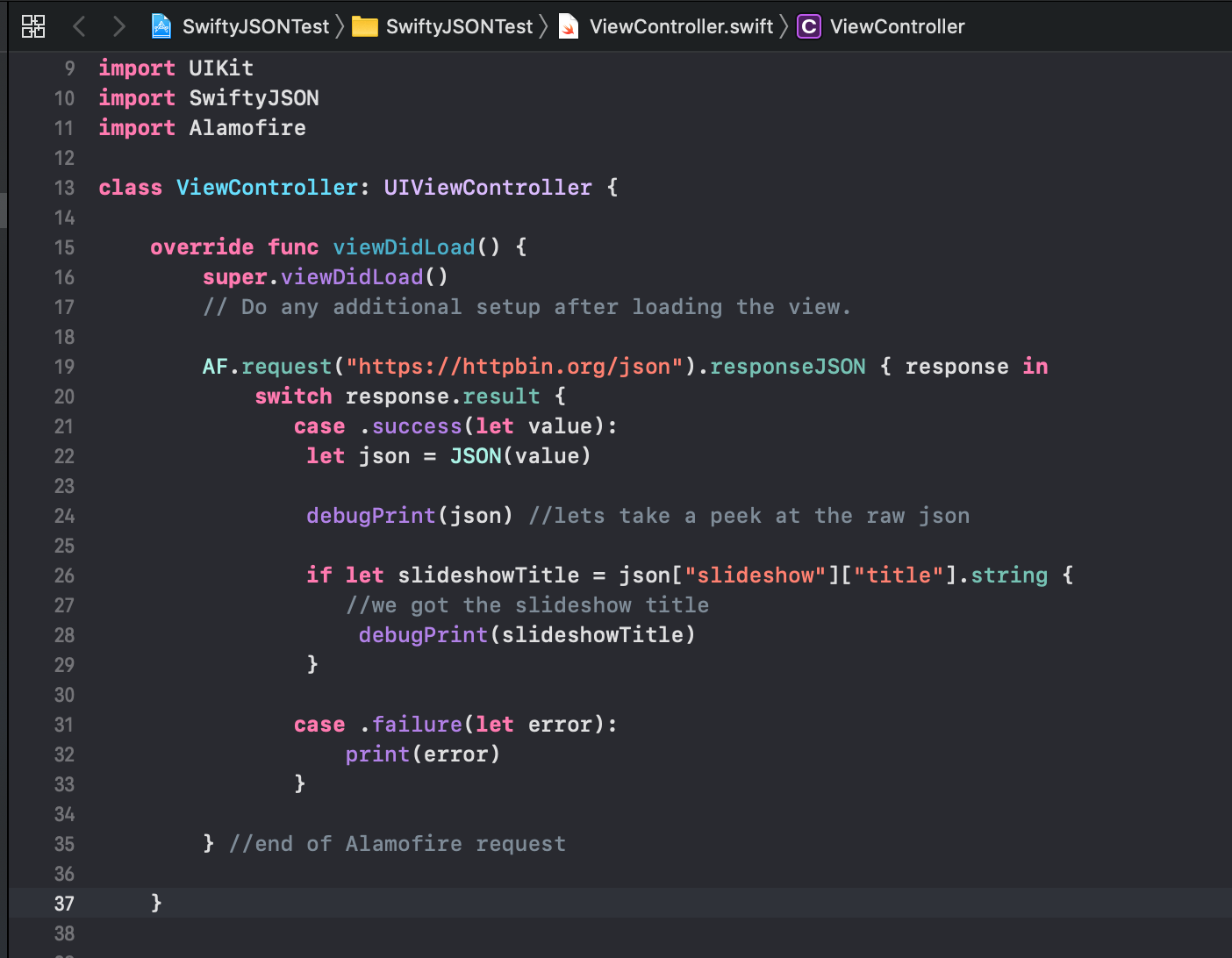Screen dimensions: 1232x958
Task: Click '.success' case label
Action: [x=411, y=425]
